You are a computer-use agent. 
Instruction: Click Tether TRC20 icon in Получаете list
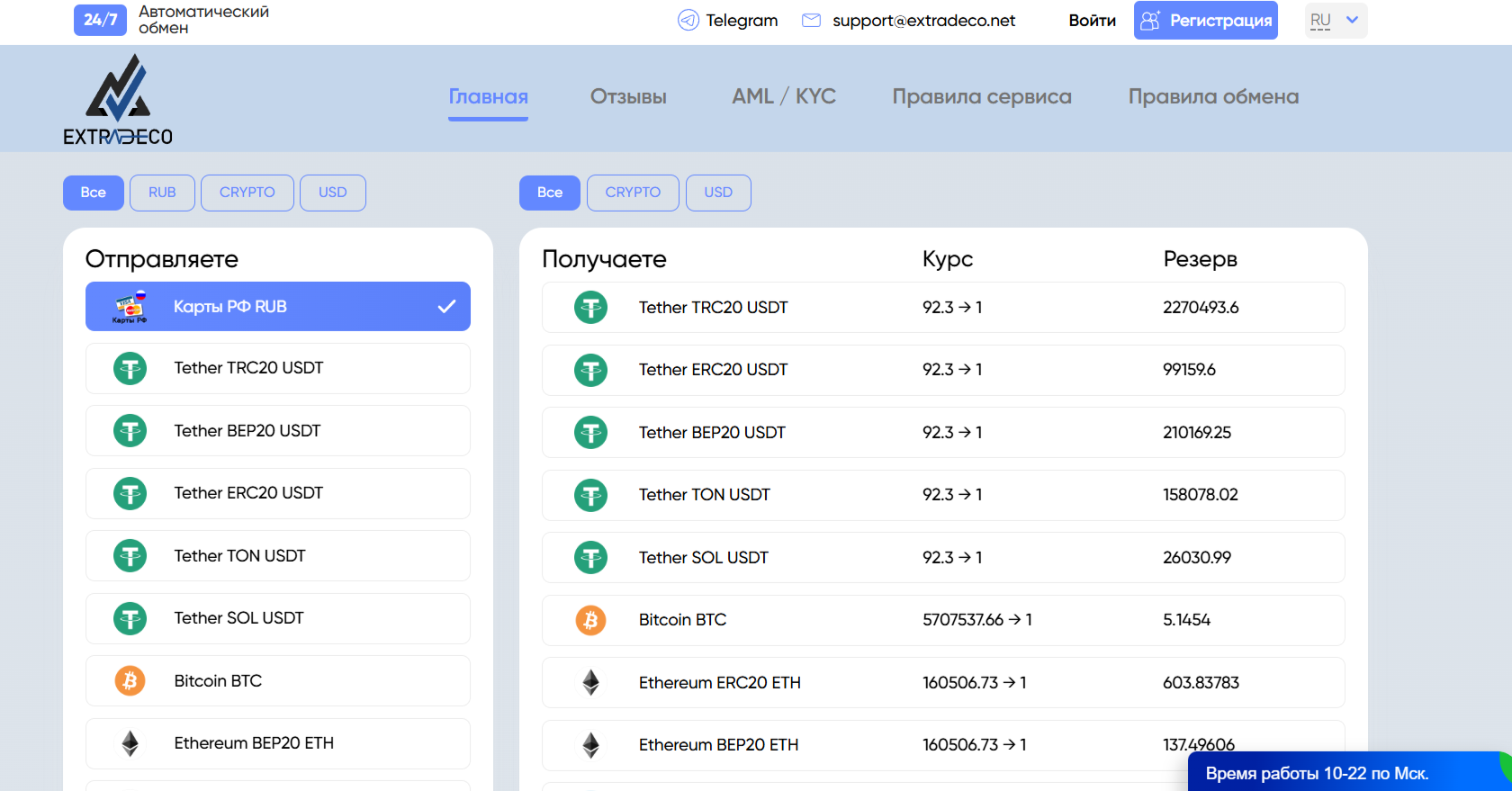click(591, 308)
